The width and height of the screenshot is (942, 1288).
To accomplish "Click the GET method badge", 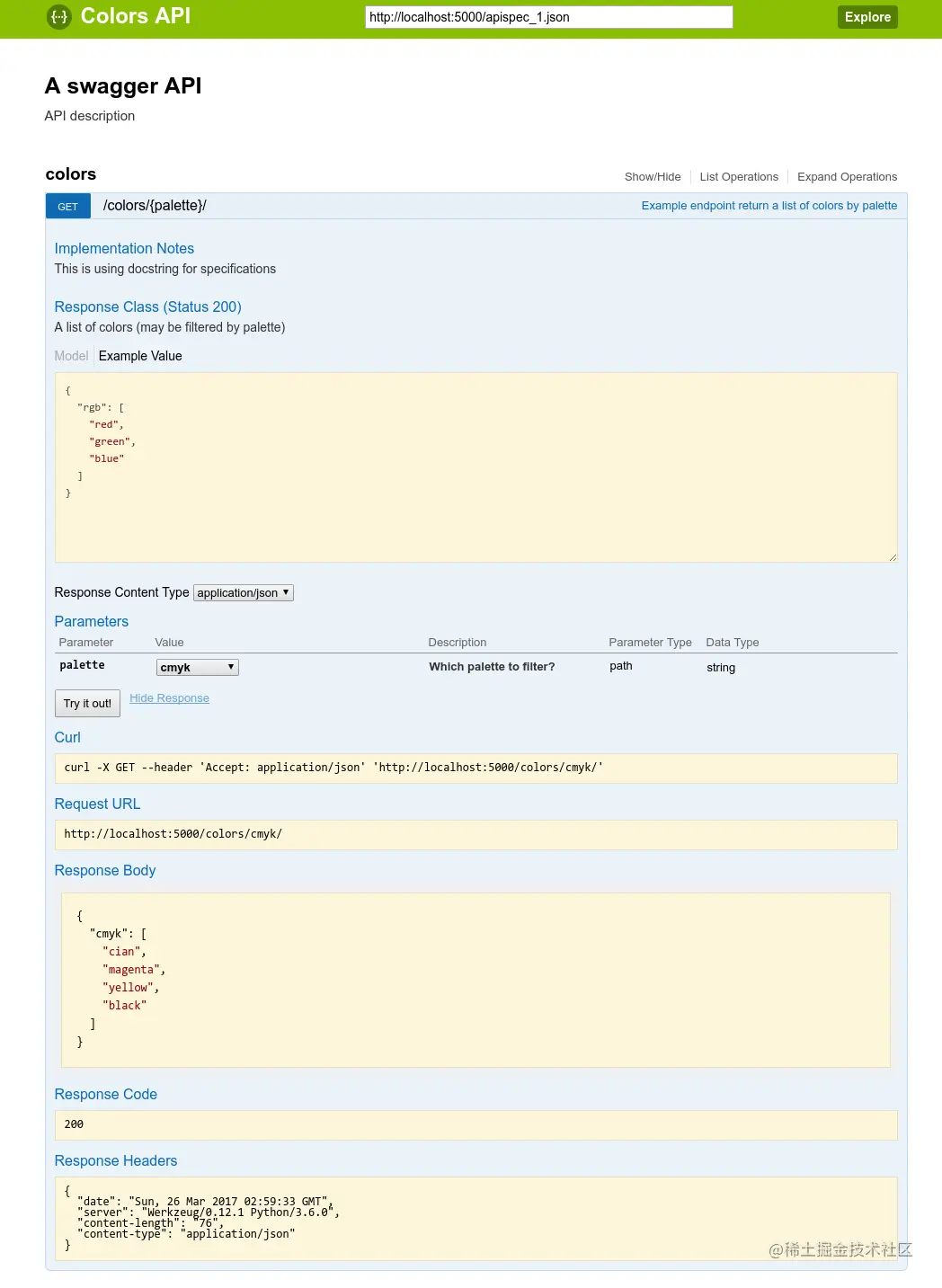I will (67, 206).
